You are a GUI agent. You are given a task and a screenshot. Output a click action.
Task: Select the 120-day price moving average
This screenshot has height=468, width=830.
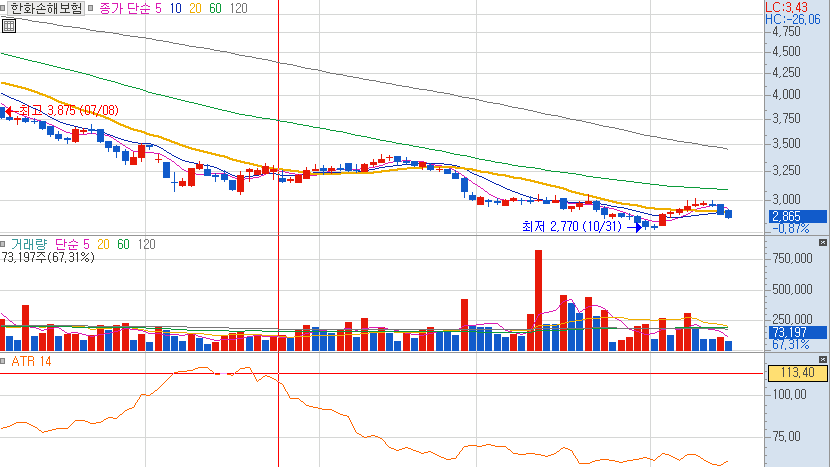coord(239,8)
